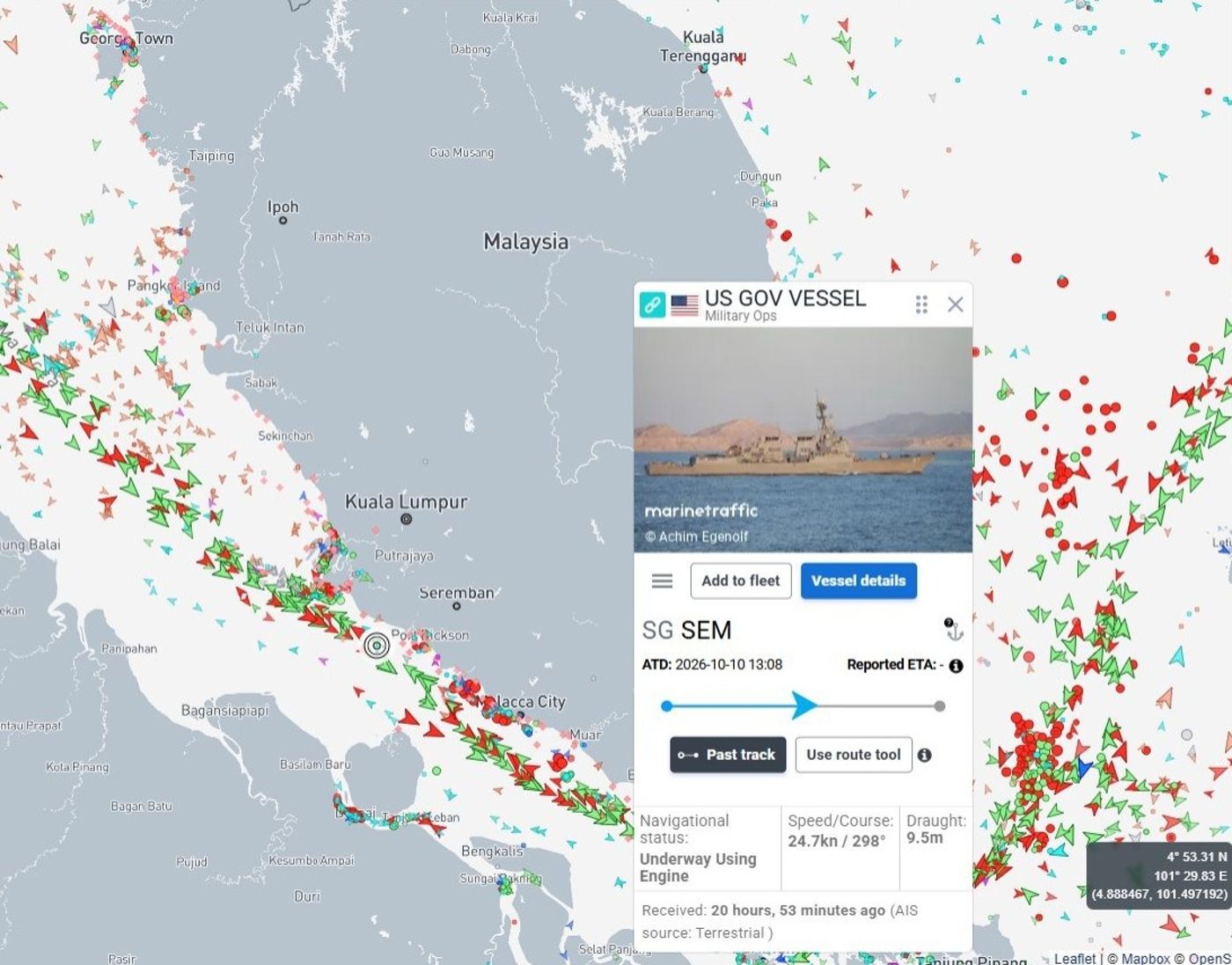
Task: Show the vessel's Past track
Action: (x=728, y=755)
